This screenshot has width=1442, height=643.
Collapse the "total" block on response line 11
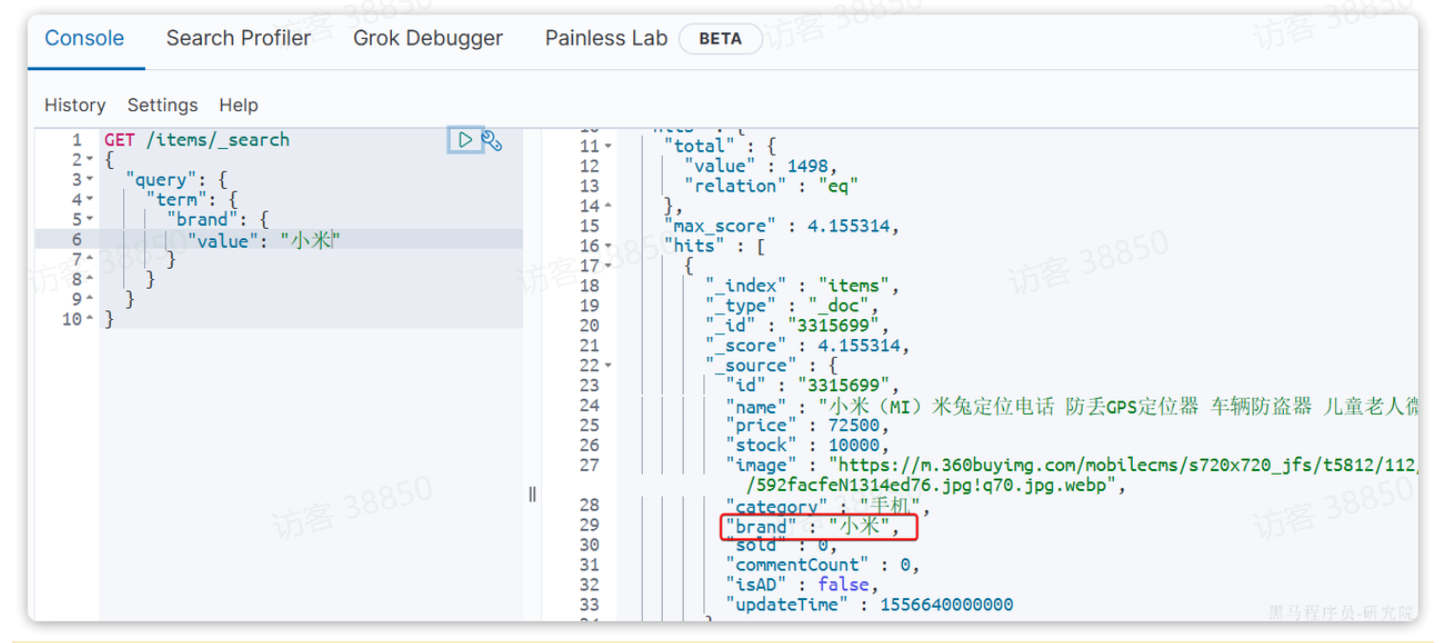(608, 147)
